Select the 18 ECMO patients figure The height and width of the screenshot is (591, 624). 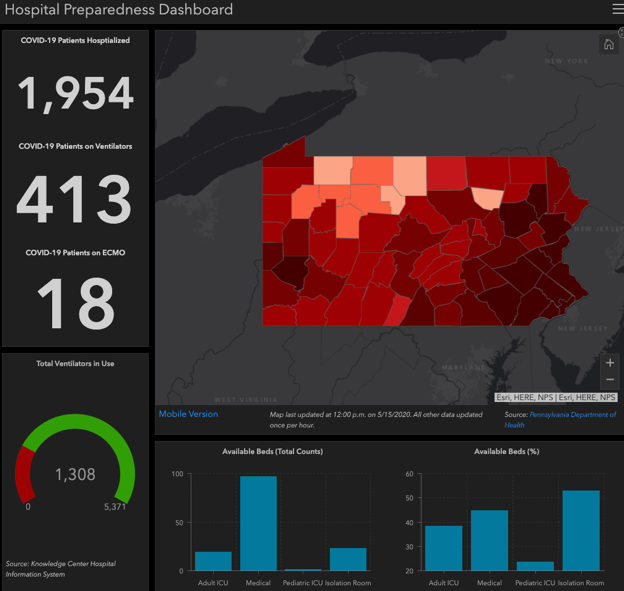tap(75, 303)
